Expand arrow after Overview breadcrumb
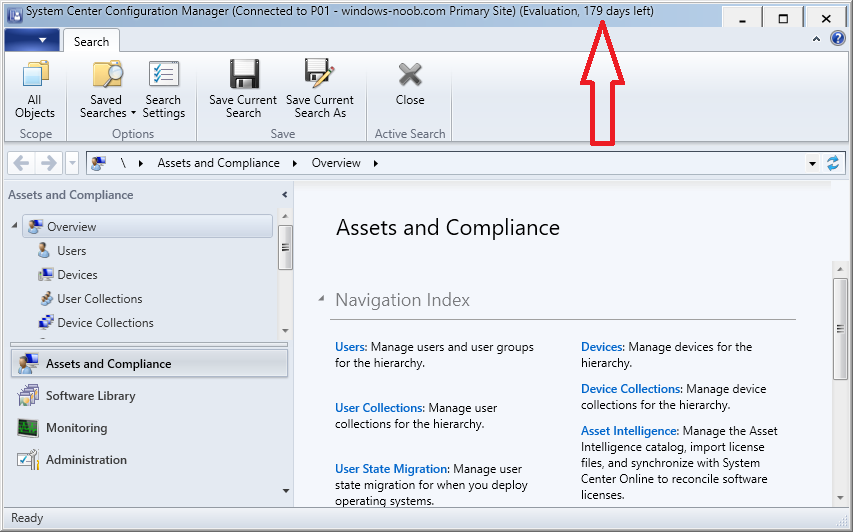 (375, 163)
